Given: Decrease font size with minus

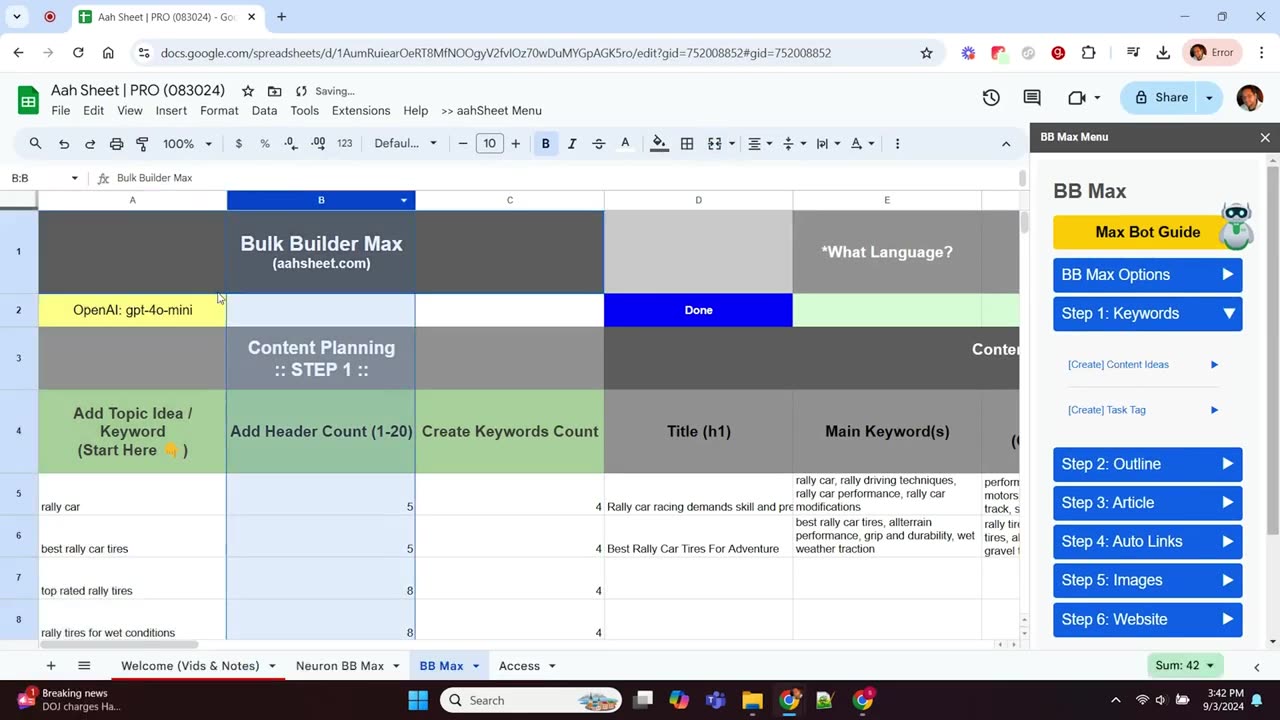Looking at the screenshot, I should [x=463, y=143].
